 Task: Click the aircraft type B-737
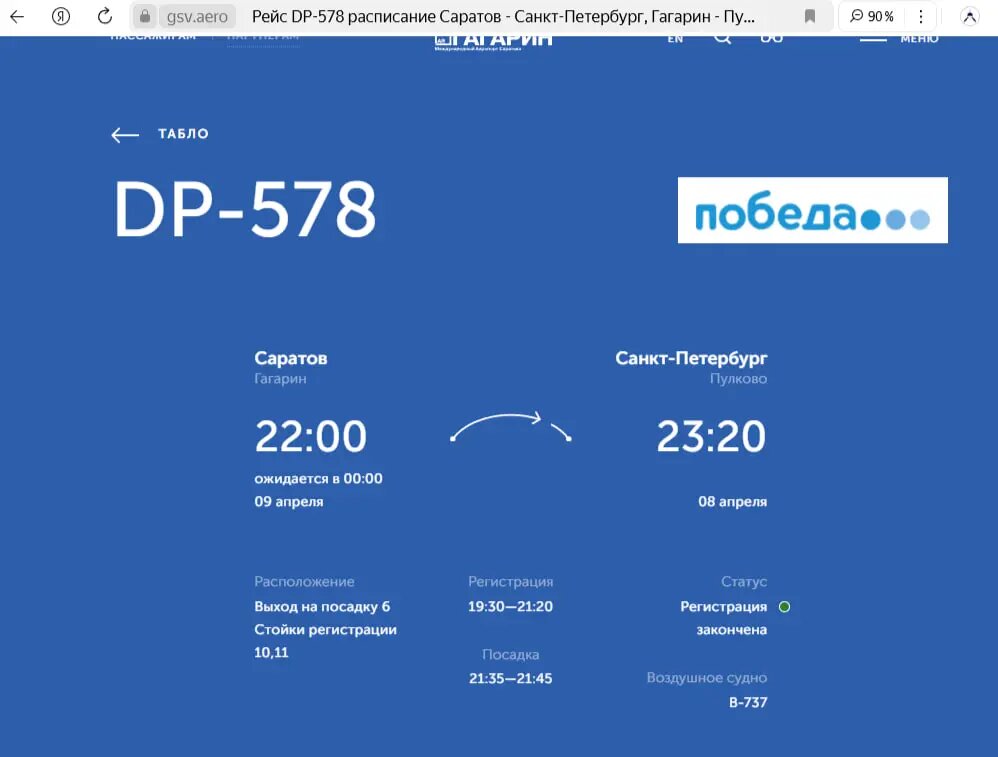point(748,703)
